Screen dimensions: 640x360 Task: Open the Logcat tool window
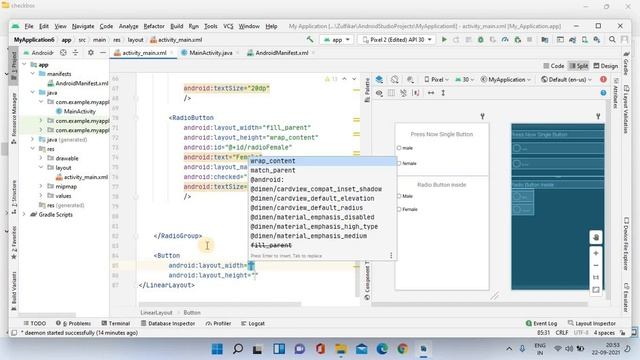[253, 323]
